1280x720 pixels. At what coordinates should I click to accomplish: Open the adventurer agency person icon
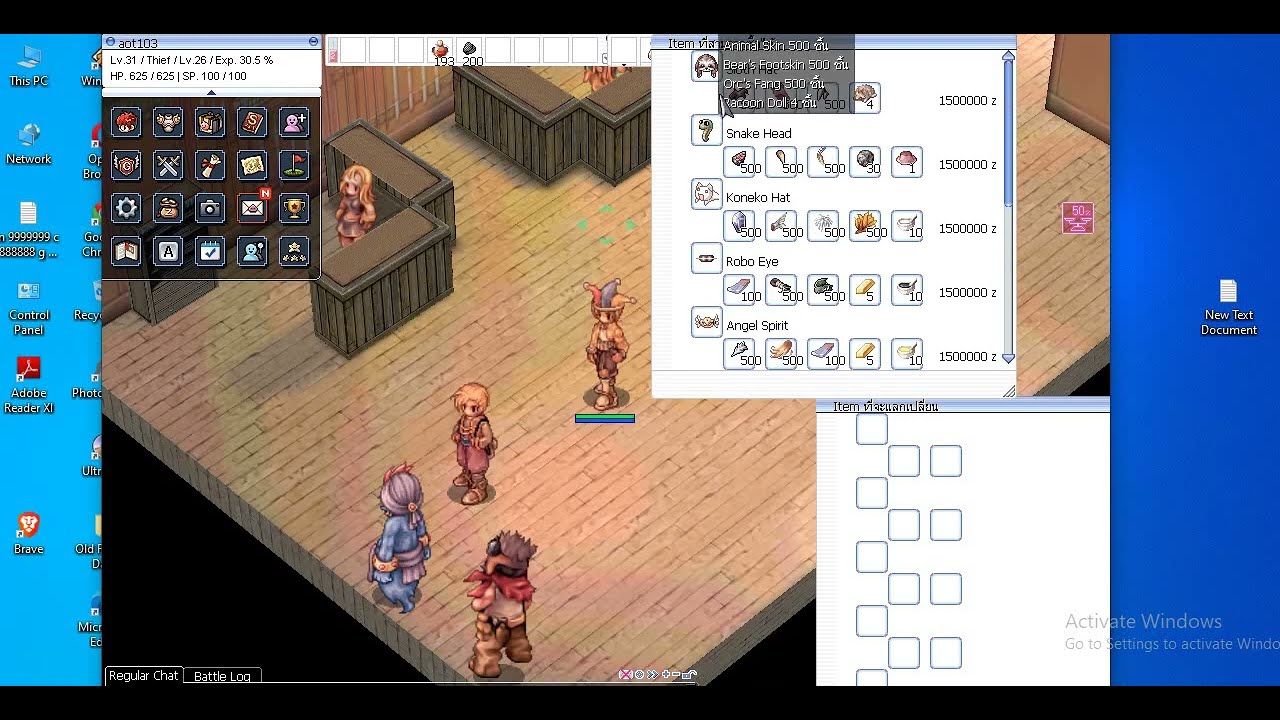coord(252,252)
